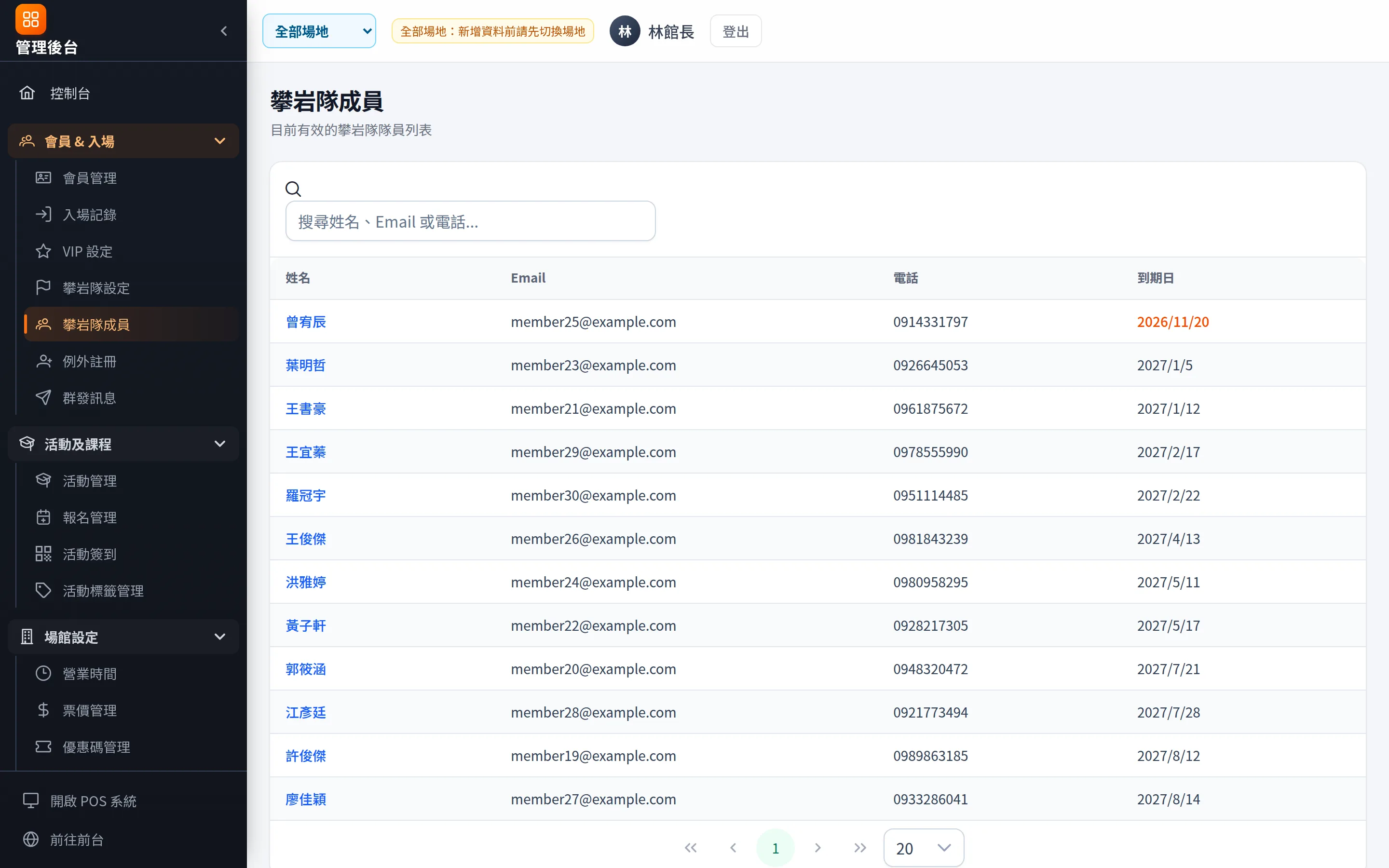Open 群發訊息 paper-plane icon
1389x868 pixels.
pos(43,398)
